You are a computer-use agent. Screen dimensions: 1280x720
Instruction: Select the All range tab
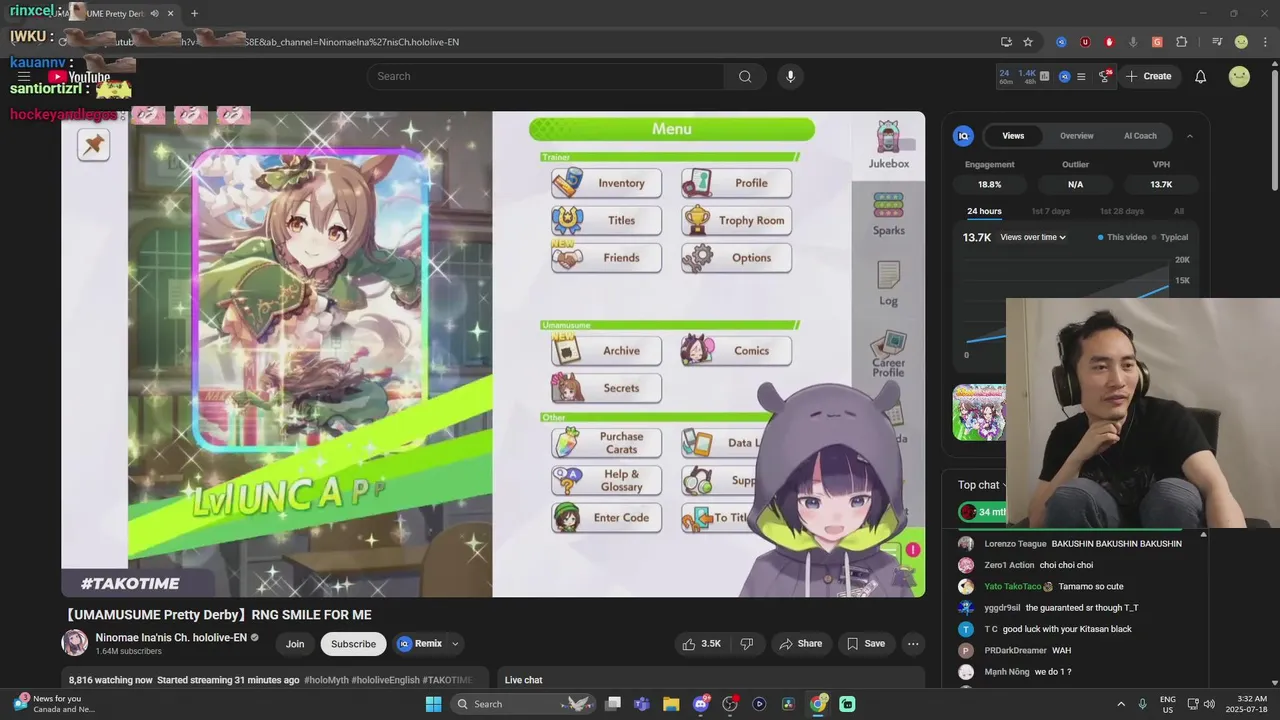(1179, 211)
